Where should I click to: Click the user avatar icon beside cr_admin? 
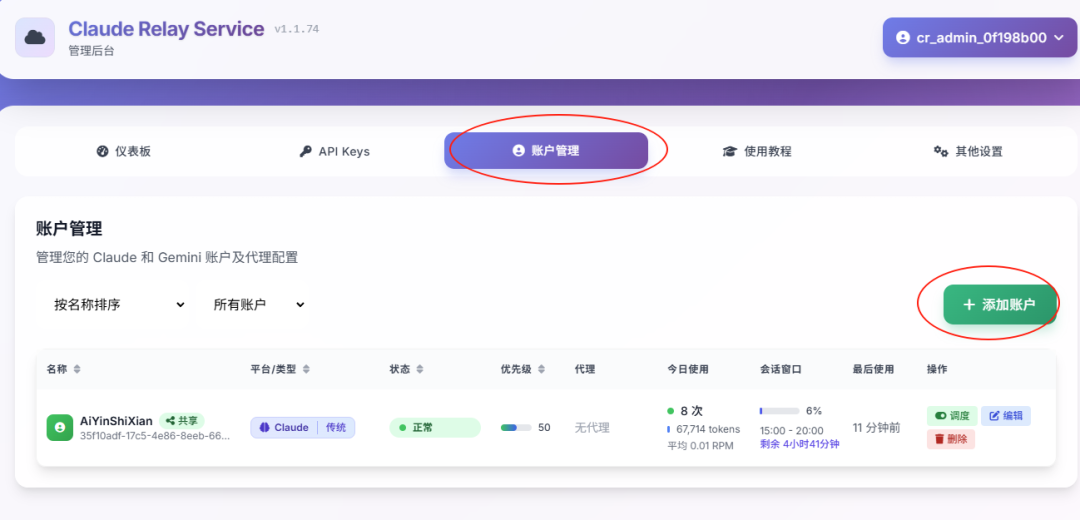pyautogui.click(x=903, y=38)
